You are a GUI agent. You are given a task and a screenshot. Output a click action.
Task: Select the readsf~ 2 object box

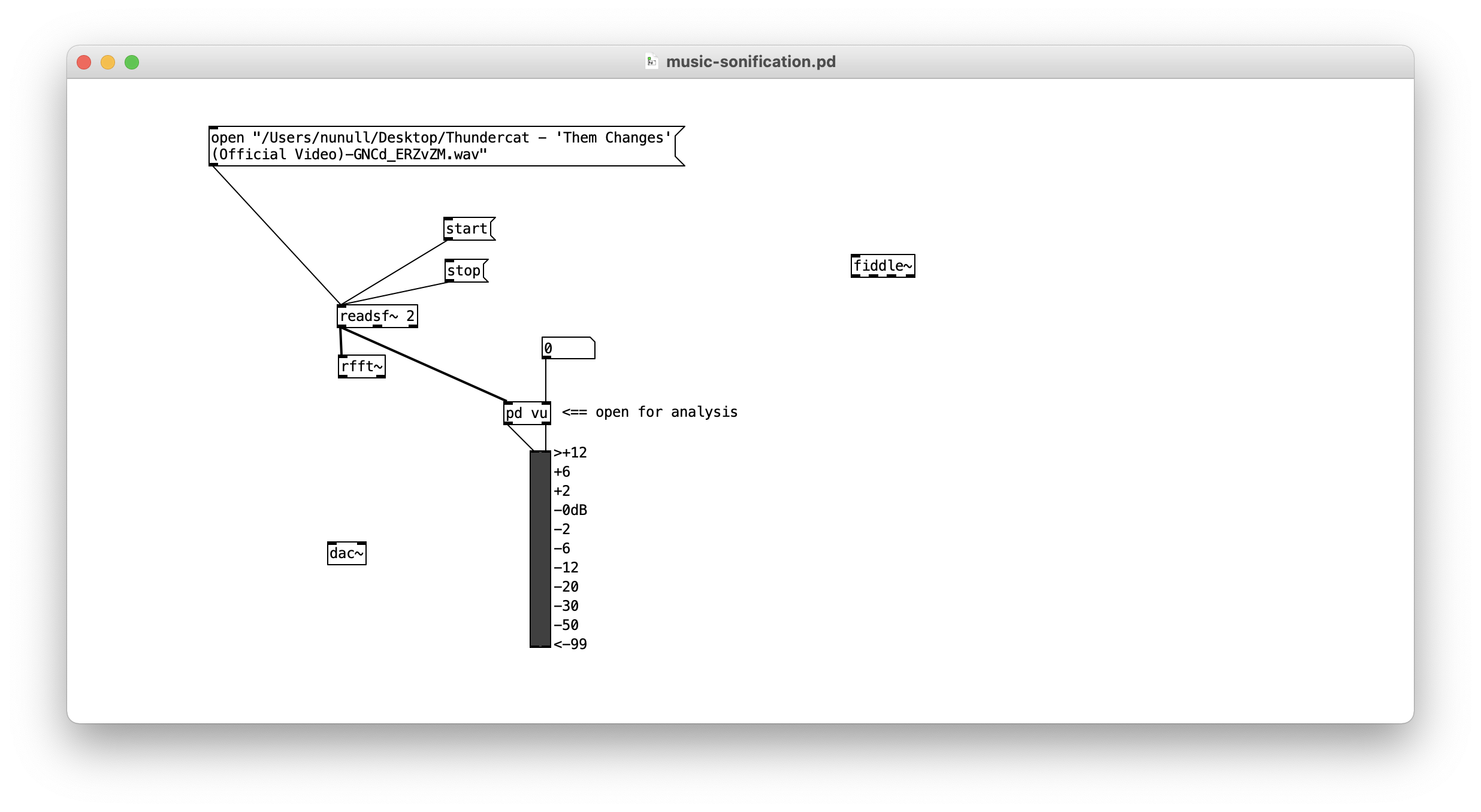(x=377, y=316)
